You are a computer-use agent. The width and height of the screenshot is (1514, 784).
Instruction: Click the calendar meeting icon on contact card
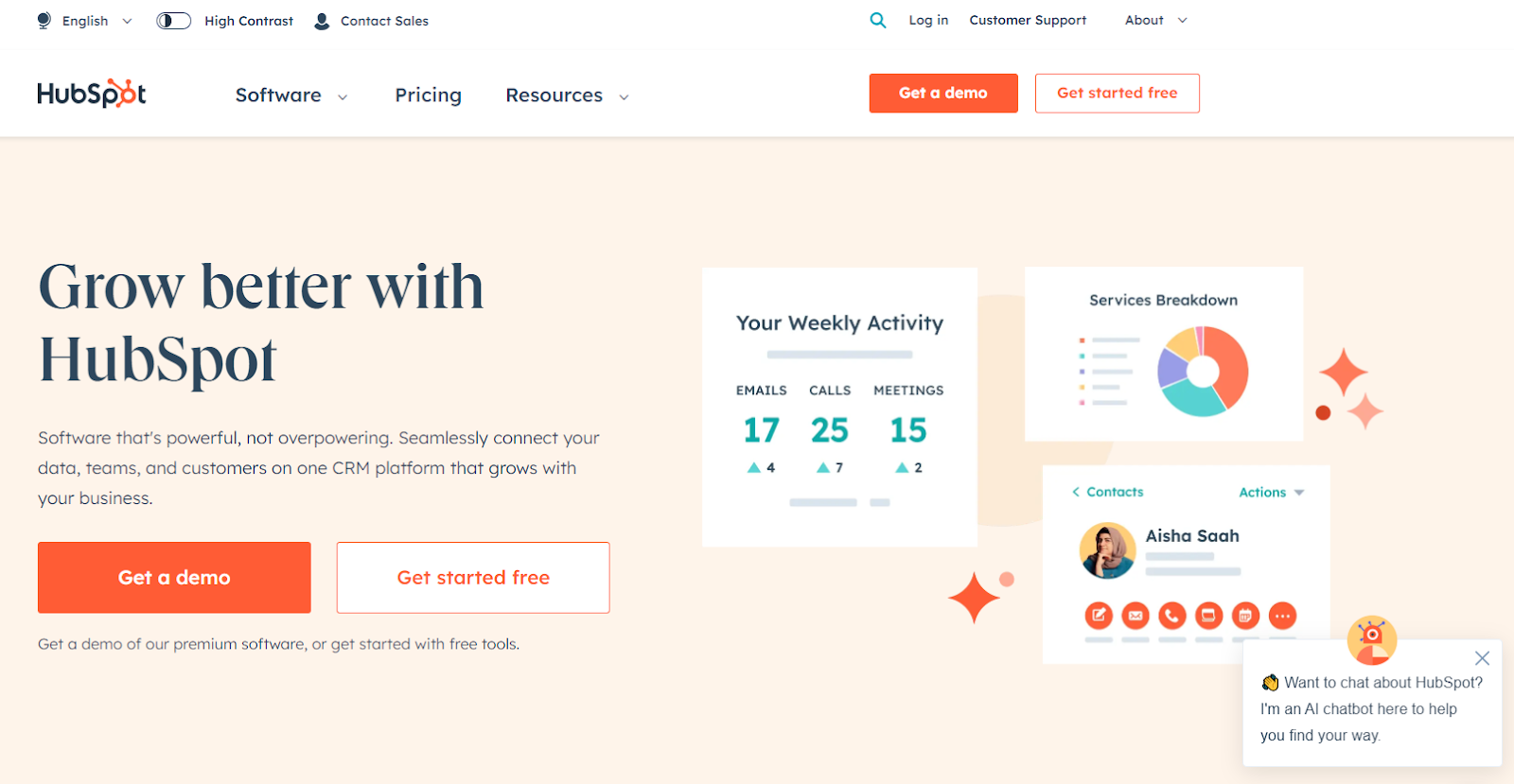pos(1245,616)
